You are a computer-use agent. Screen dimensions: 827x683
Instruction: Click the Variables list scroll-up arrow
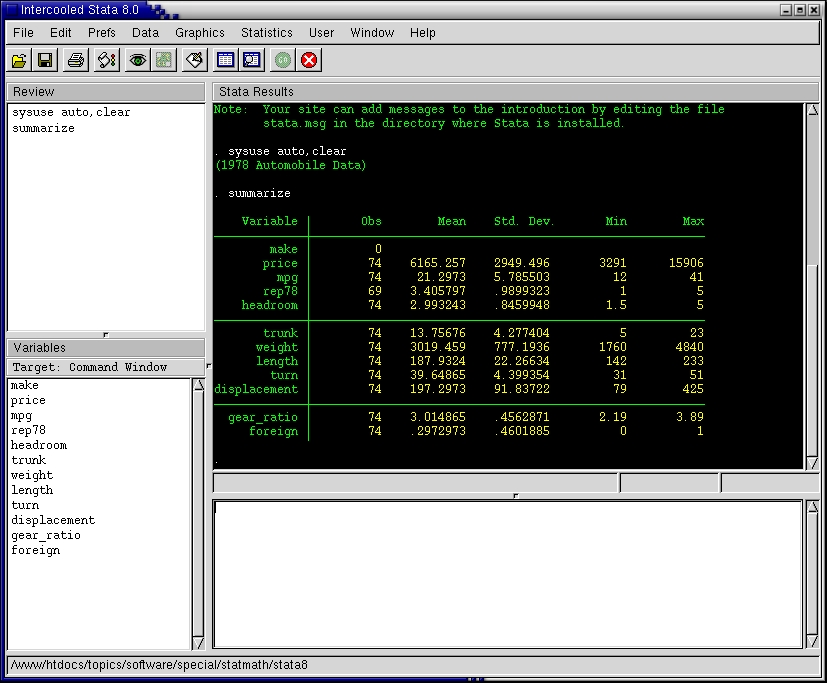tap(199, 385)
